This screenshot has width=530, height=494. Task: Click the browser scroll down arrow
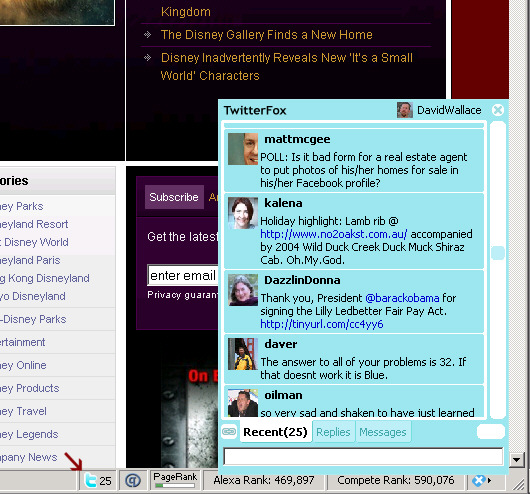pyautogui.click(x=516, y=460)
